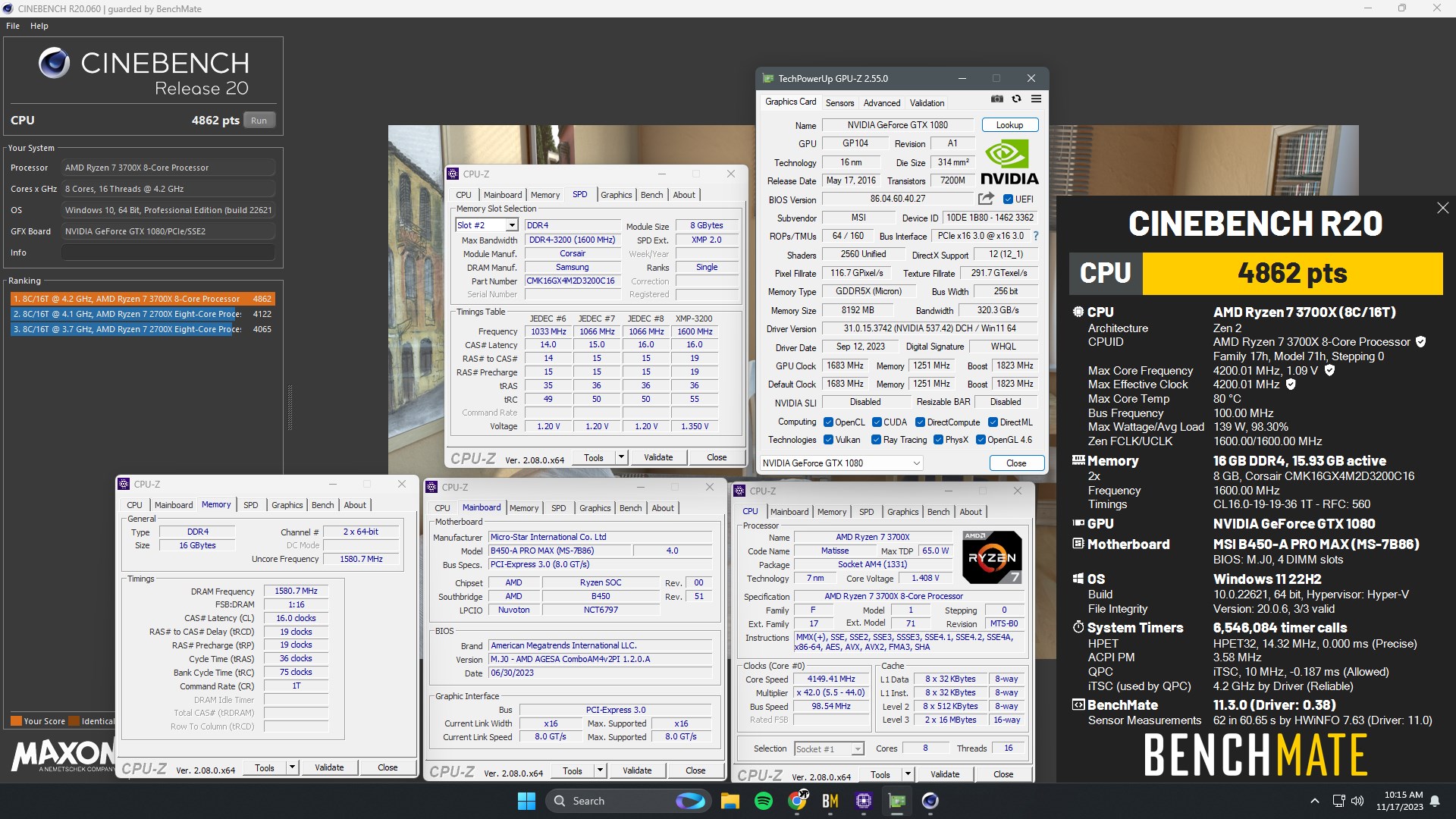This screenshot has width=1456, height=819.
Task: Switch to the Validation tab in GPU-Z
Action: pyautogui.click(x=927, y=103)
